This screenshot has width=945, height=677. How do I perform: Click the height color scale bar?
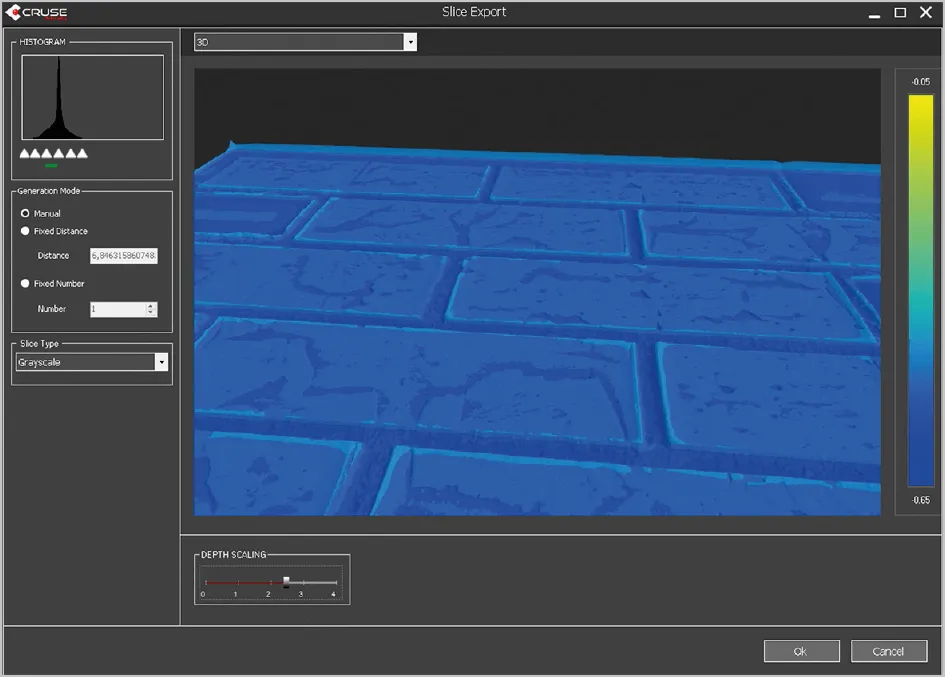(x=920, y=290)
